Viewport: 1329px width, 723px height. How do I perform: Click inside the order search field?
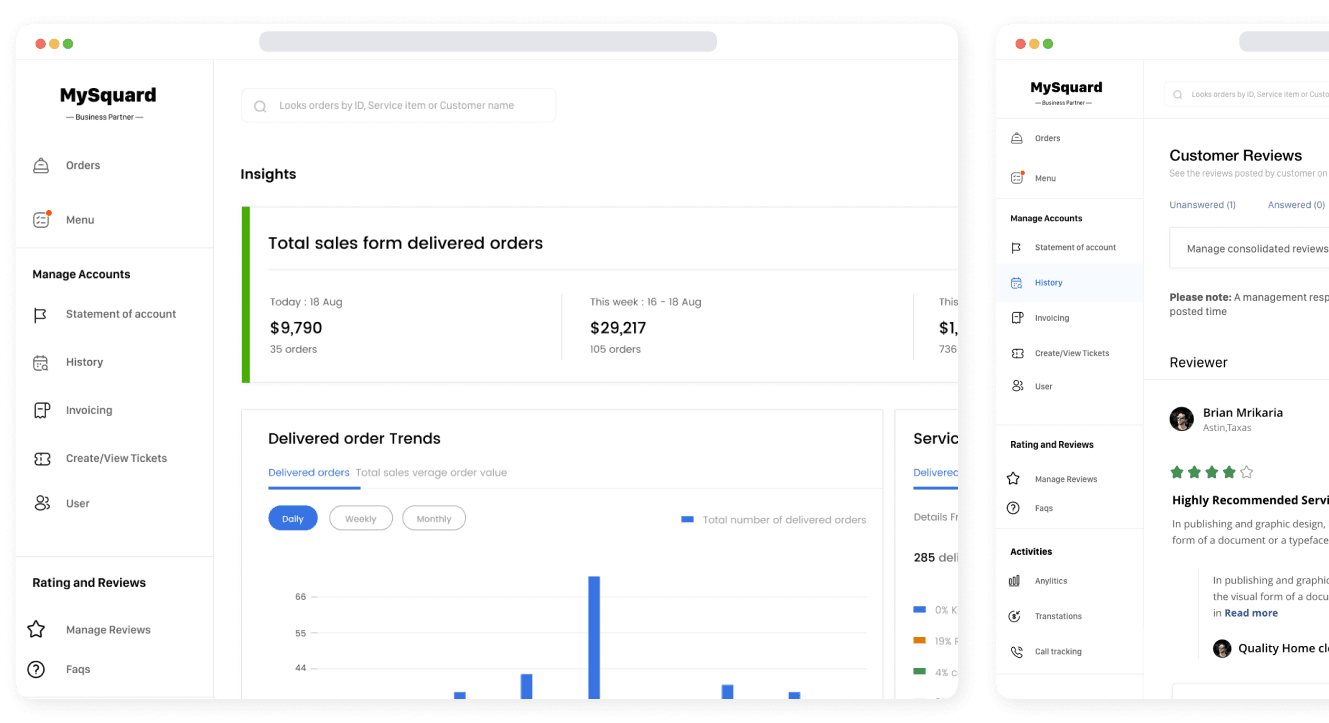pyautogui.click(x=397, y=105)
